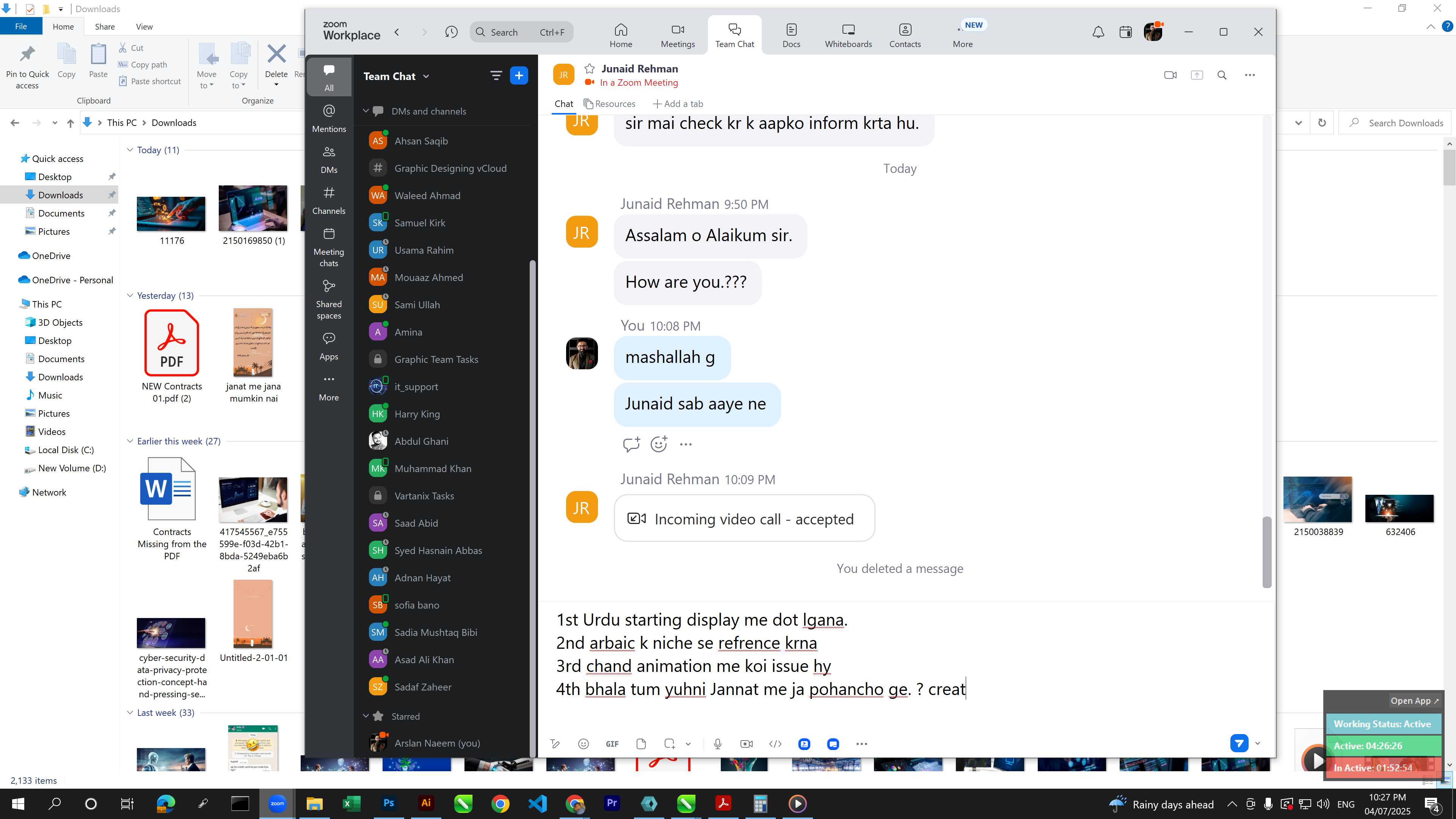1456x819 pixels.
Task: Open Contacts tab in Zoom
Action: pos(905,36)
